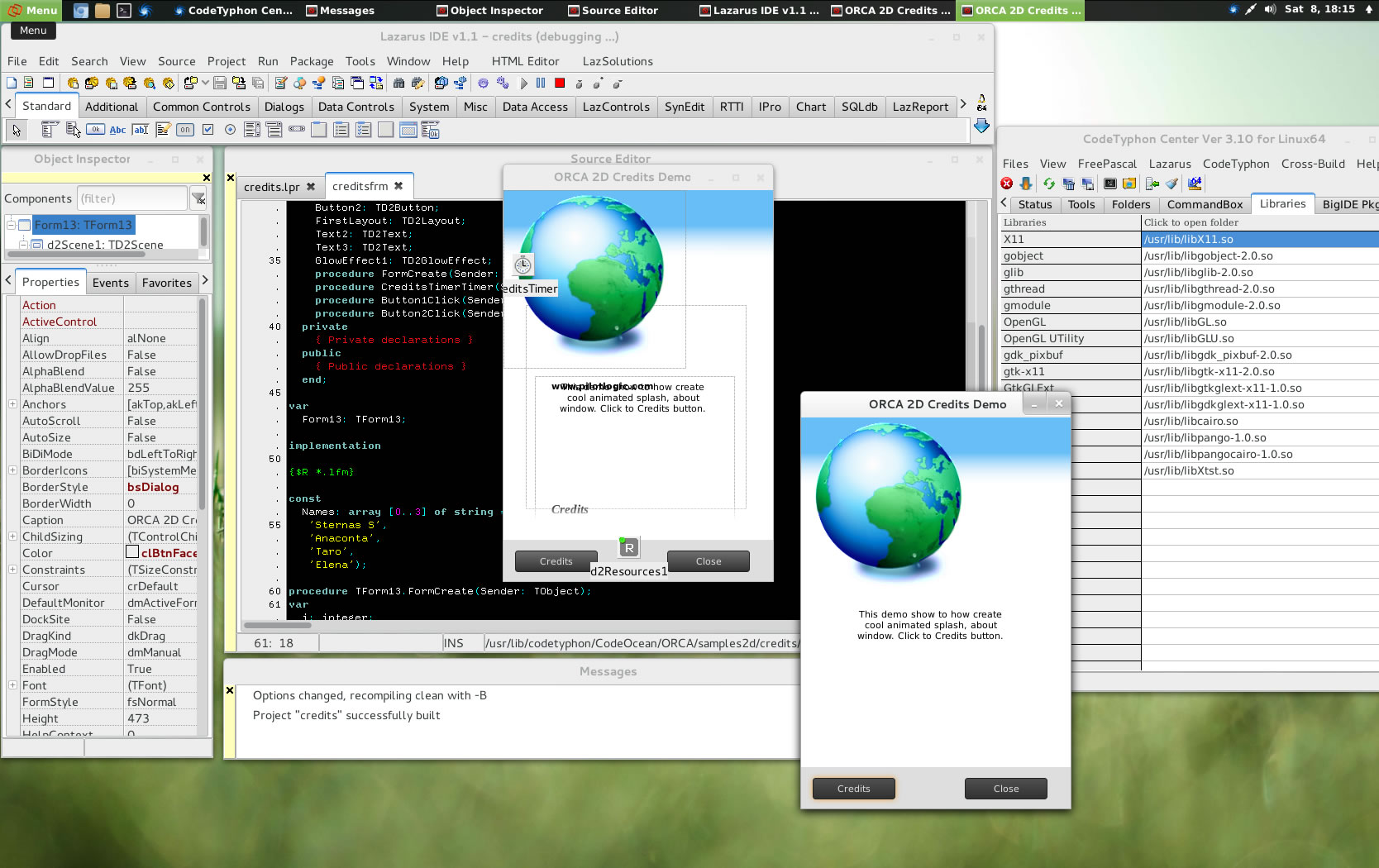Click the folder icon in CodeTyphon Center
This screenshot has width=1379, height=868.
pyautogui.click(x=1129, y=184)
